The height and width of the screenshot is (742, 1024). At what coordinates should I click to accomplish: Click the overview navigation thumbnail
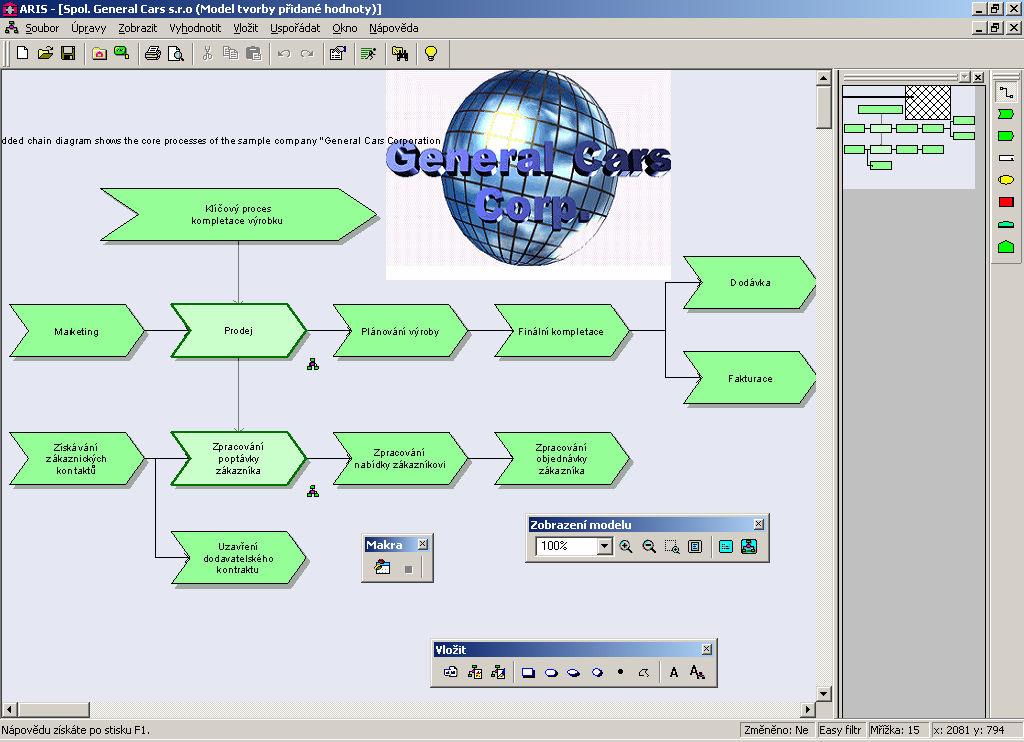pyautogui.click(x=908, y=137)
